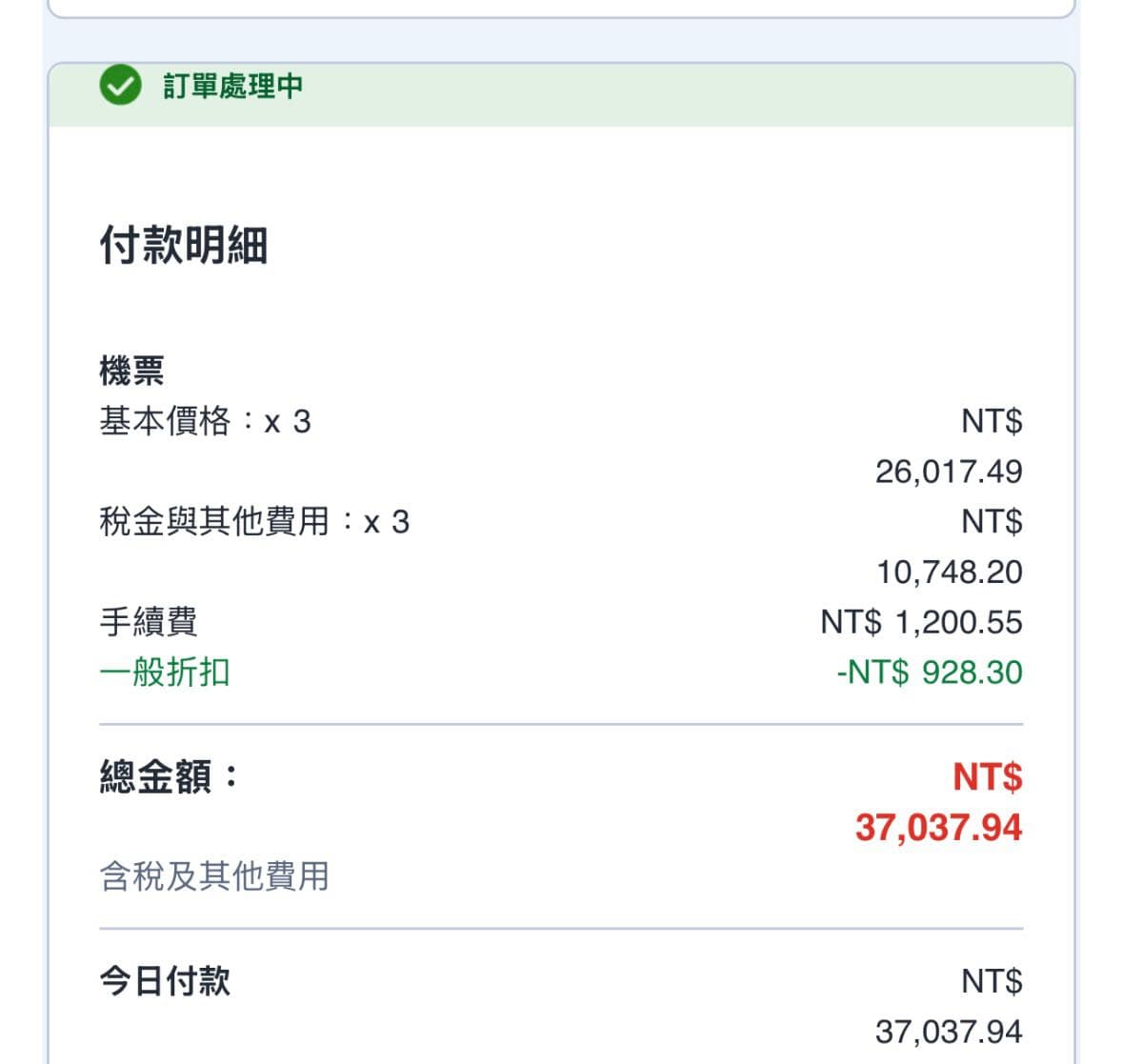This screenshot has width=1123, height=1064.
Task: Click the 機票 section label
Action: [131, 371]
